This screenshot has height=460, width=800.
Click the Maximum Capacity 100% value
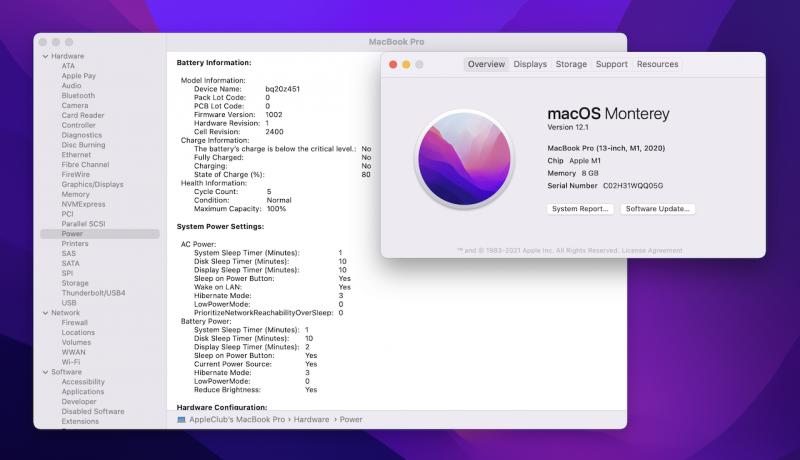[x=276, y=209]
